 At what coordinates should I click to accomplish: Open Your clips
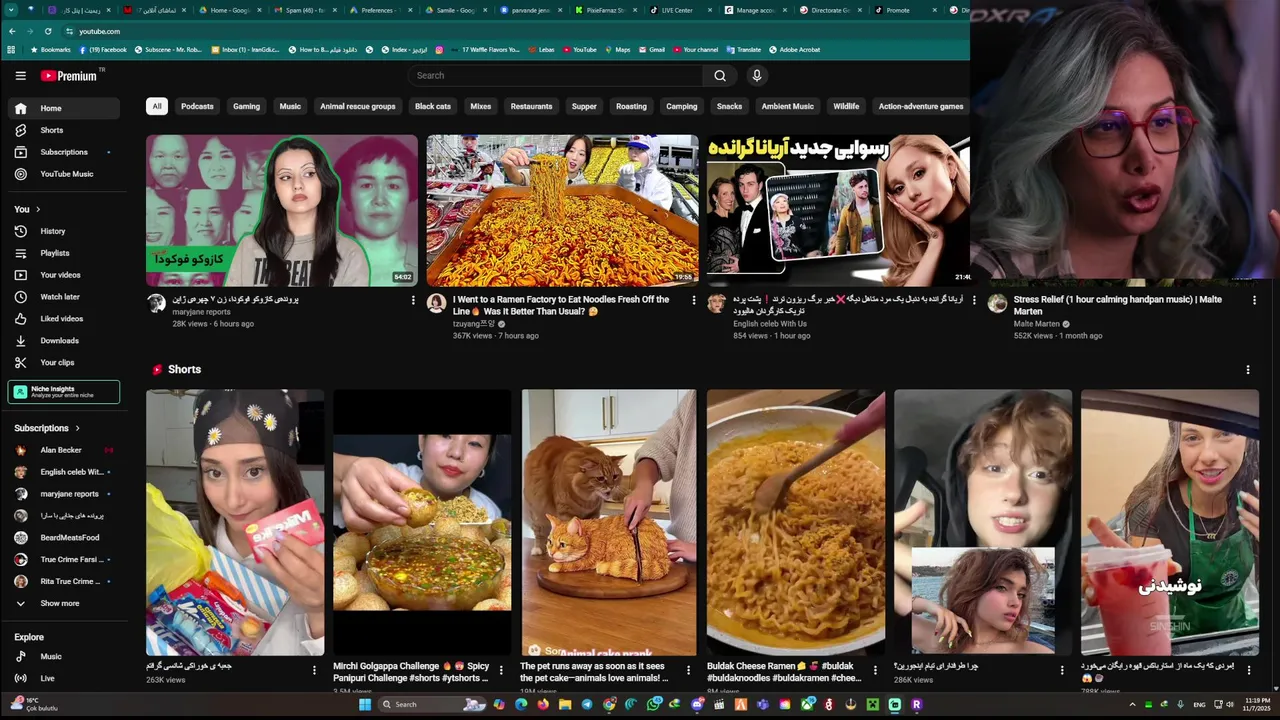click(x=64, y=363)
